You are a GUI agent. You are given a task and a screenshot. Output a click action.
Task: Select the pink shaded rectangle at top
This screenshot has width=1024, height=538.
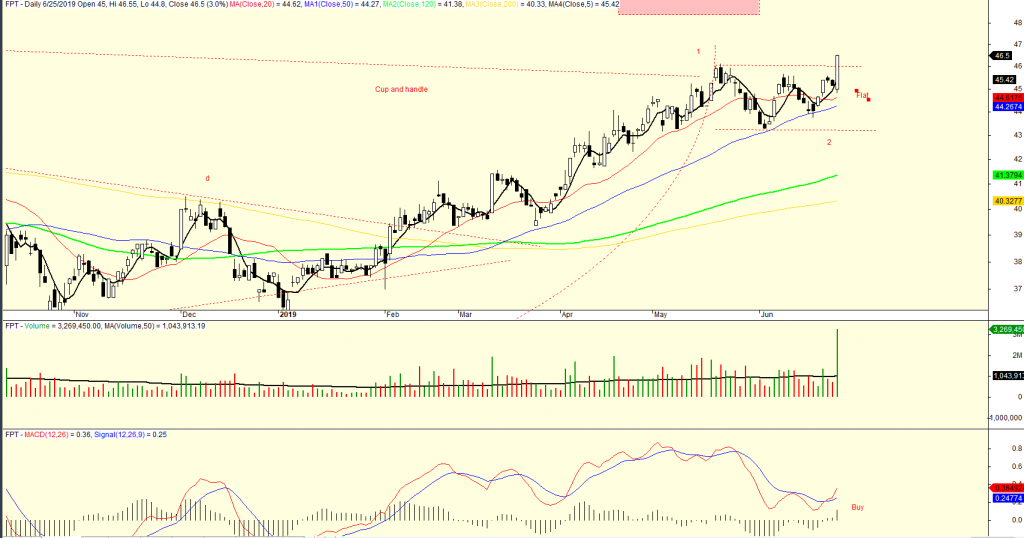(689, 7)
